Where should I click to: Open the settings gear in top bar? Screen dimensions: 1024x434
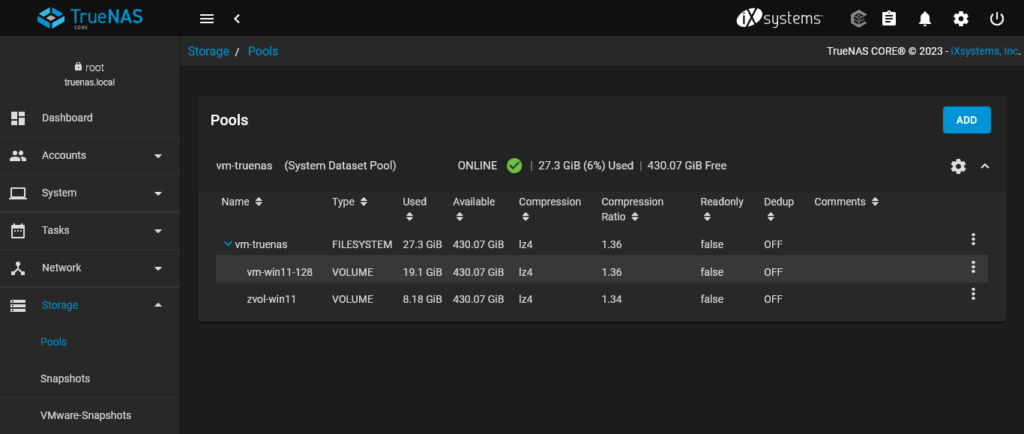(x=960, y=18)
